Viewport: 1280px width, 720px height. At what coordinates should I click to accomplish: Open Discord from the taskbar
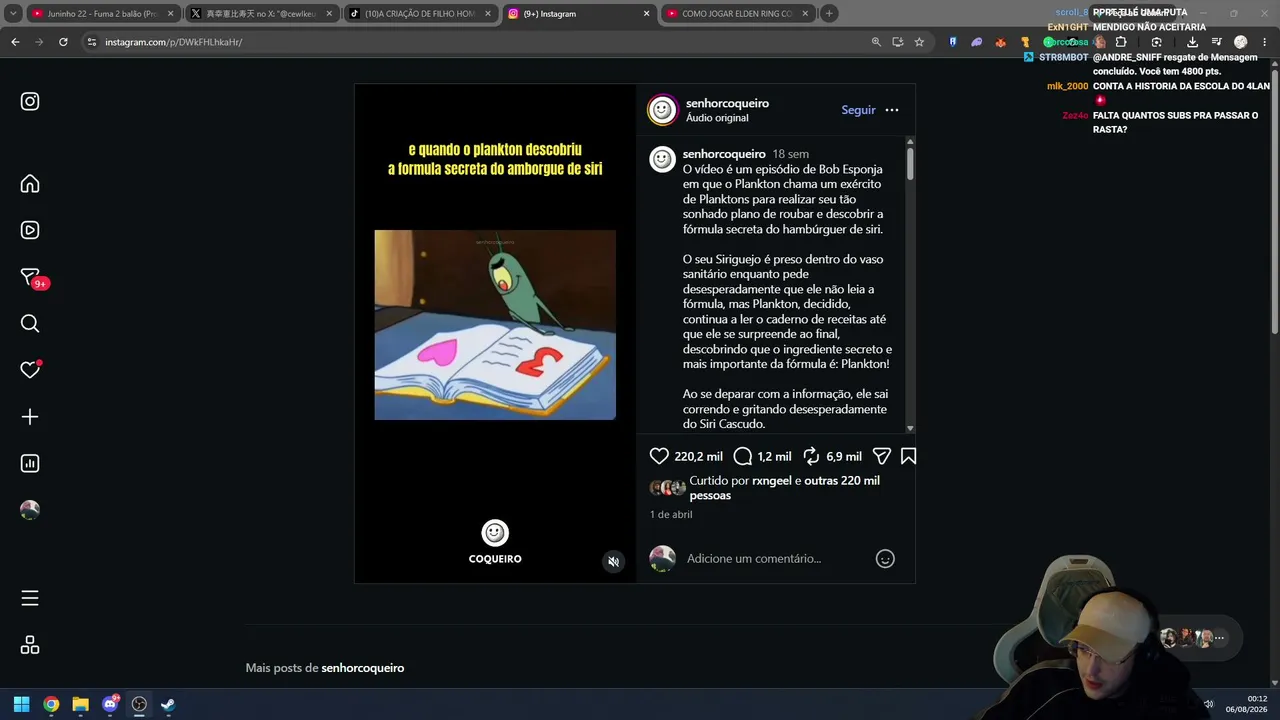click(x=110, y=704)
